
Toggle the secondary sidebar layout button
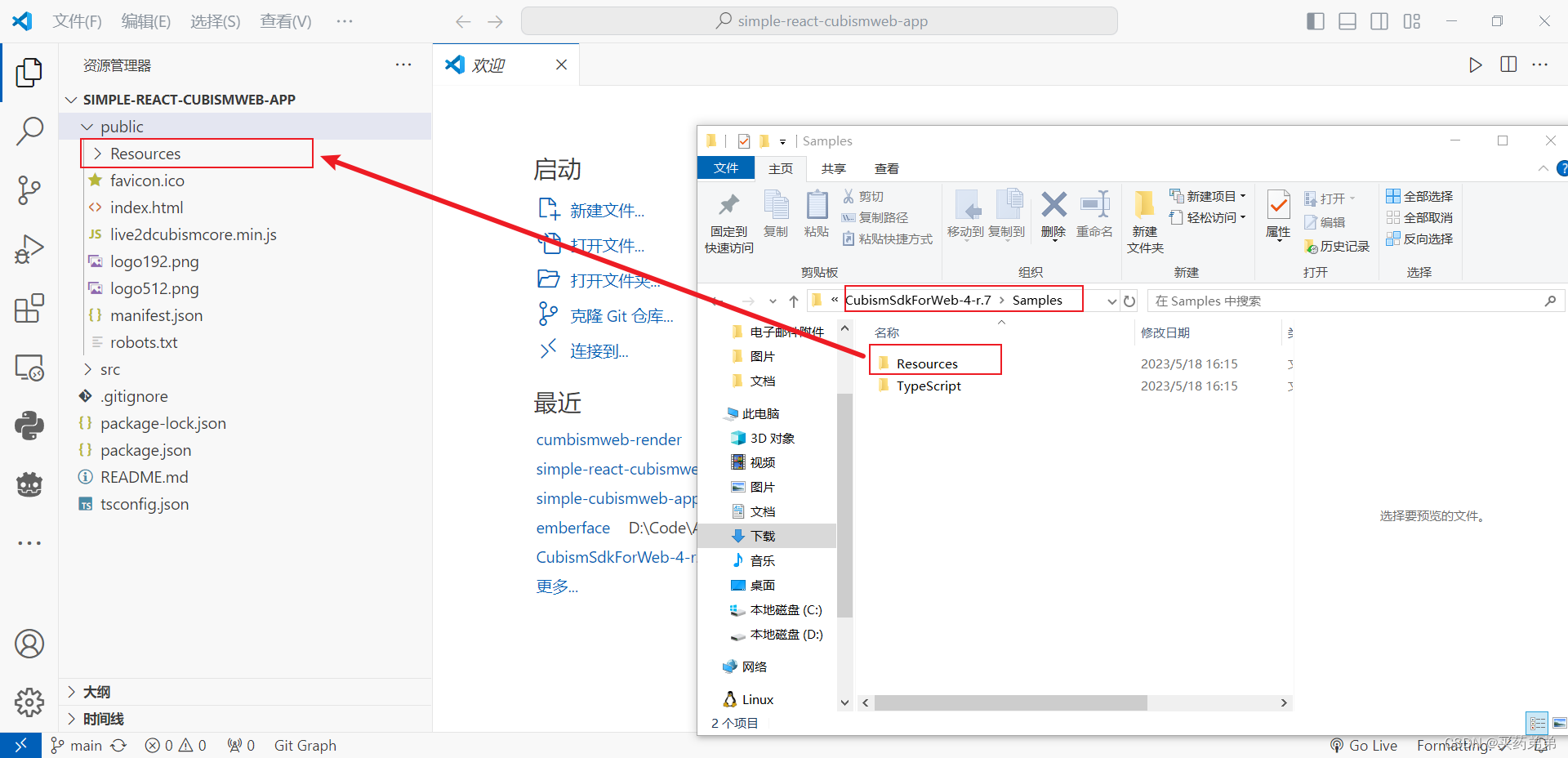pyautogui.click(x=1379, y=20)
